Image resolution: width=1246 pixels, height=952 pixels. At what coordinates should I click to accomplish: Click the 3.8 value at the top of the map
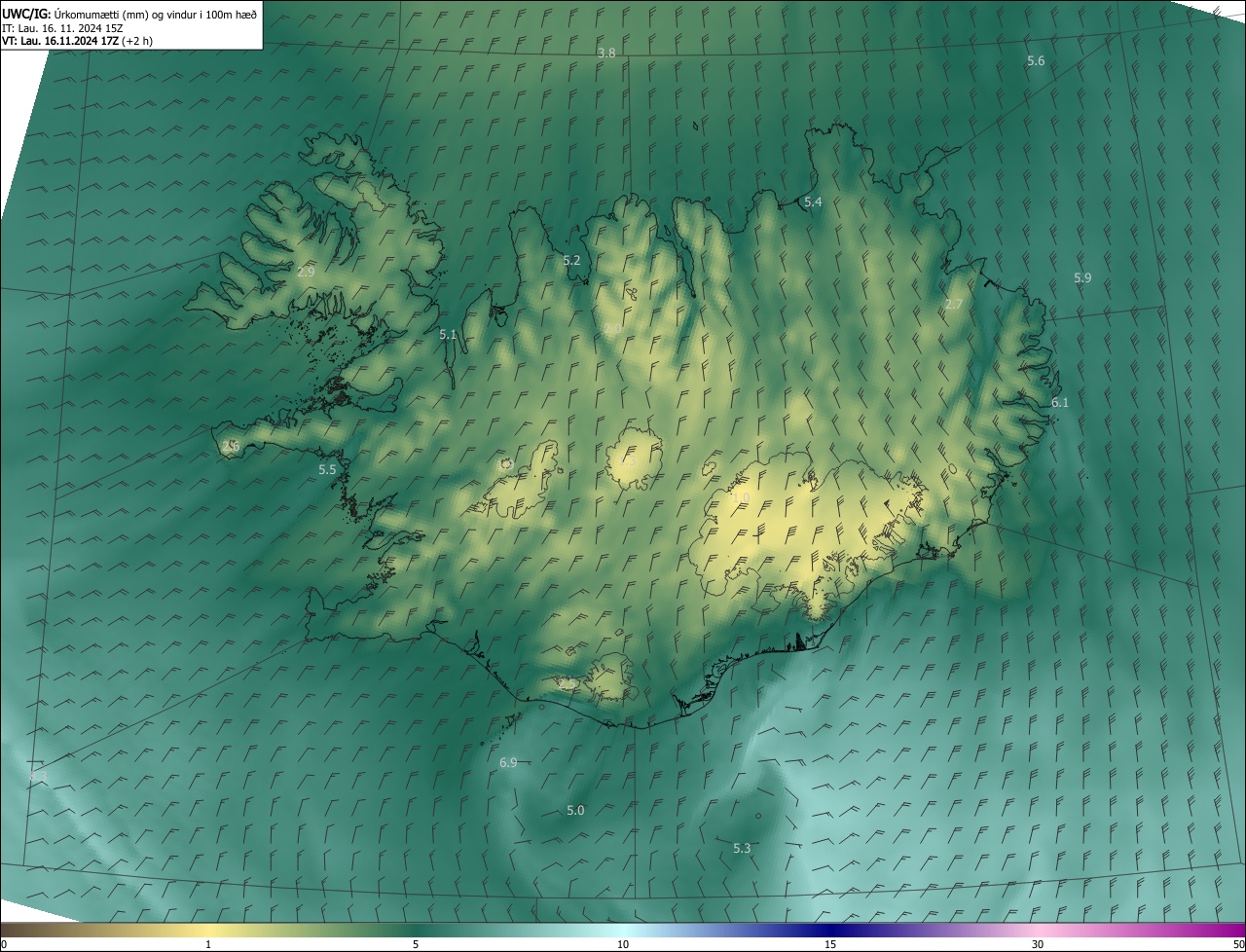pos(606,53)
